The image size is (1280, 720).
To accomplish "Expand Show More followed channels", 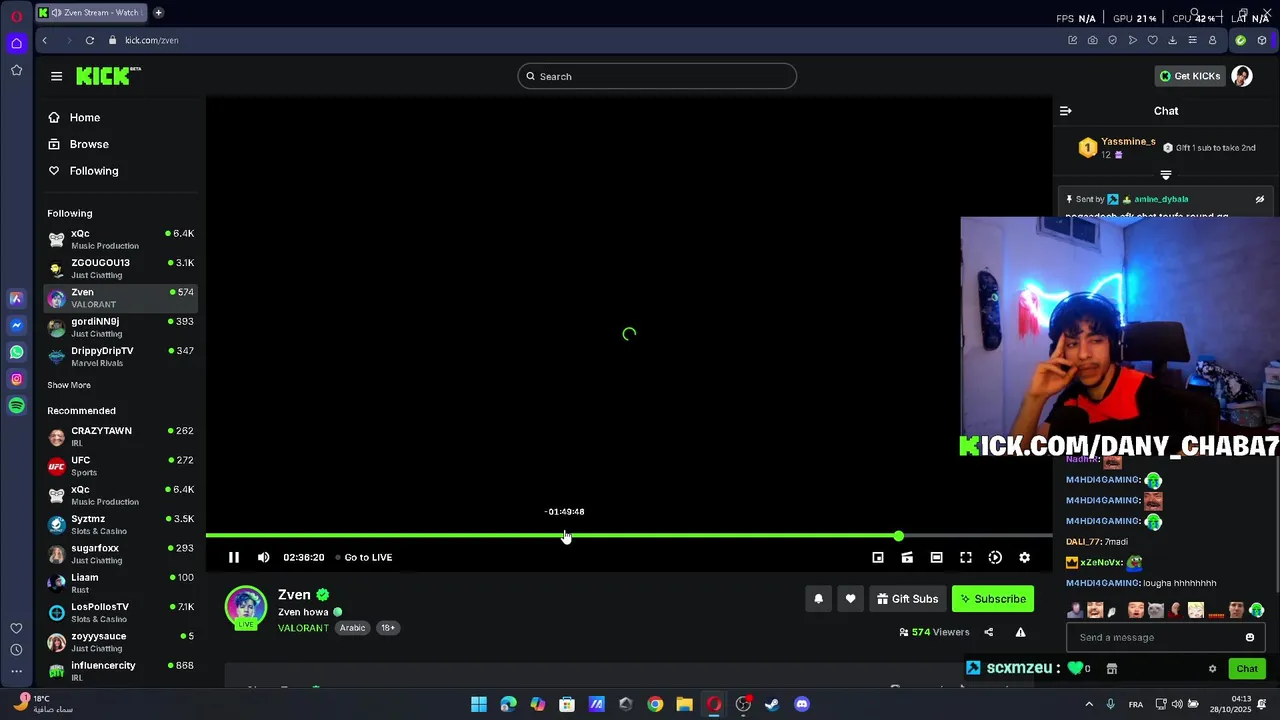I will tap(69, 385).
